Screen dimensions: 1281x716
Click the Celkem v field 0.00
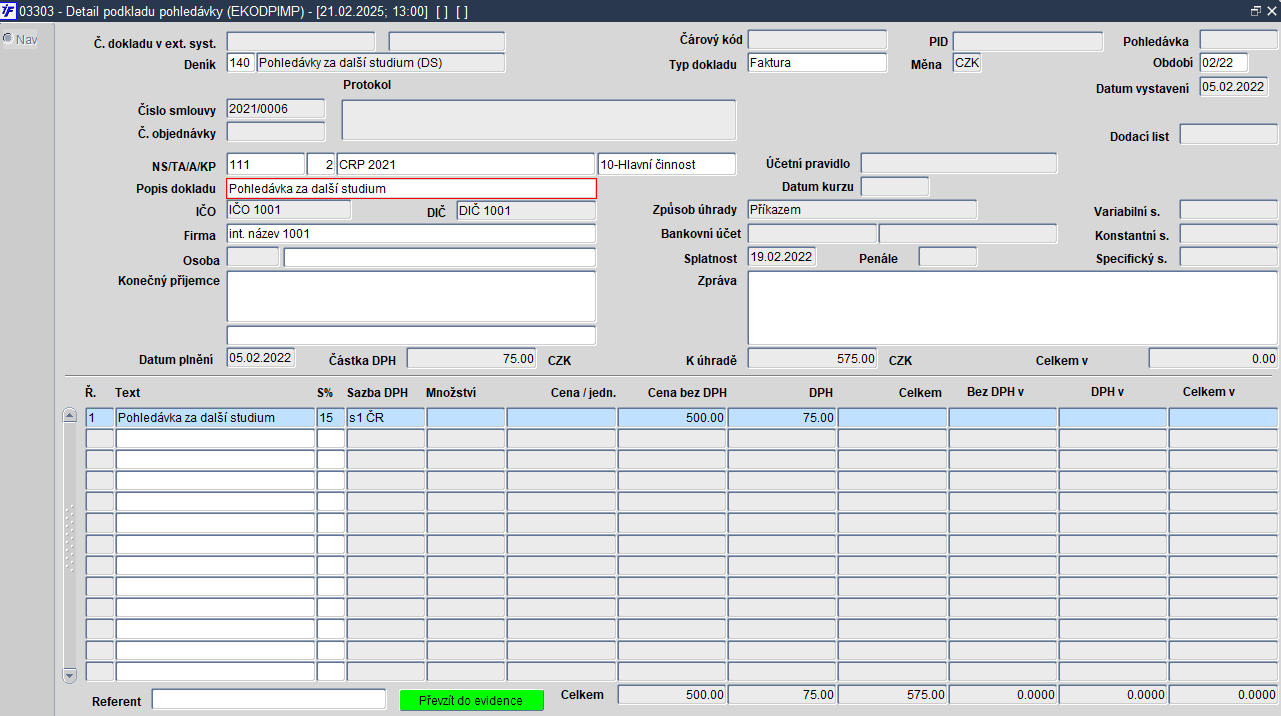tap(1213, 358)
